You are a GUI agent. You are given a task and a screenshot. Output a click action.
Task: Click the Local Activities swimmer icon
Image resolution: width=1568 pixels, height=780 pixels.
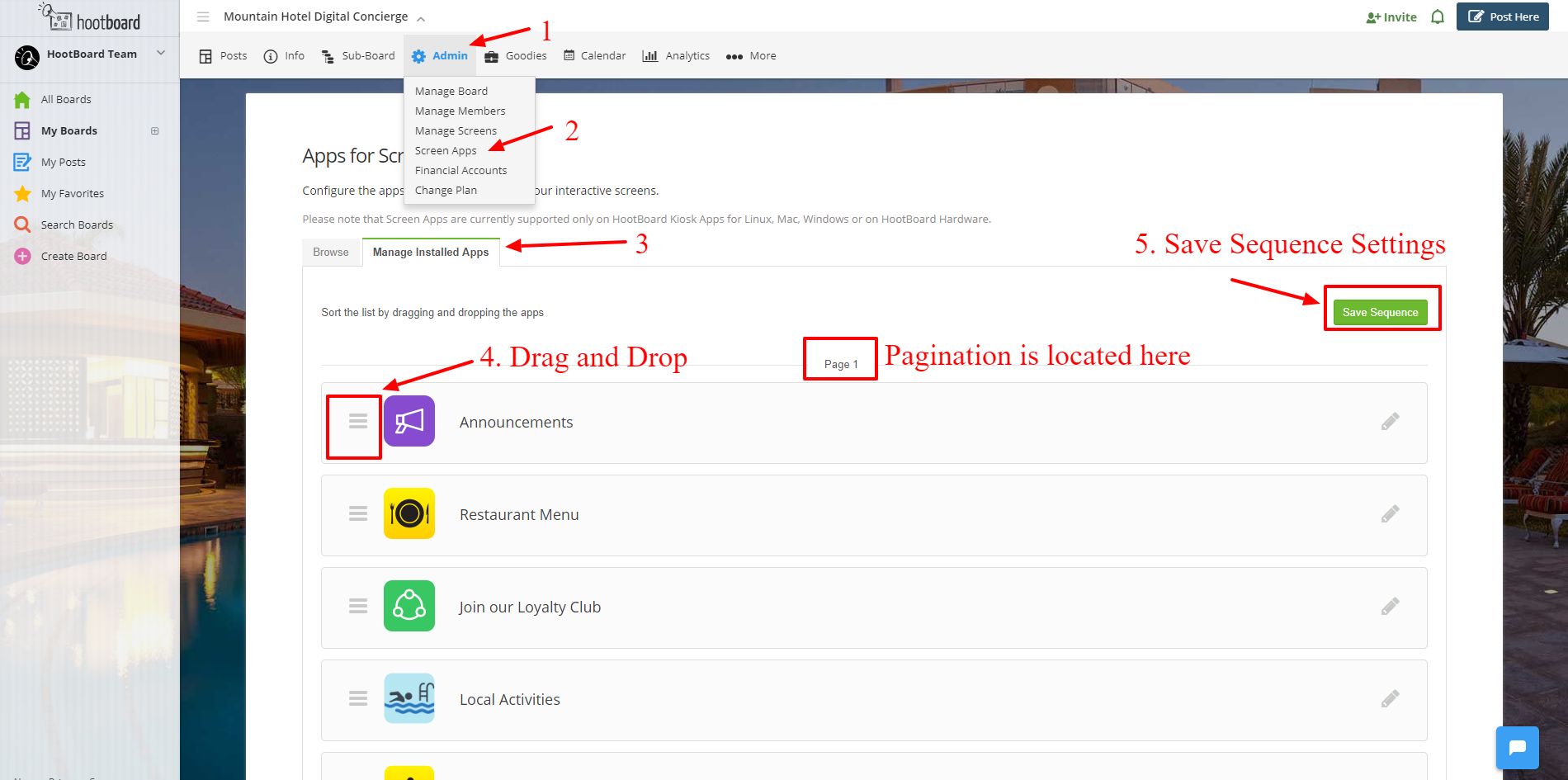pyautogui.click(x=409, y=699)
